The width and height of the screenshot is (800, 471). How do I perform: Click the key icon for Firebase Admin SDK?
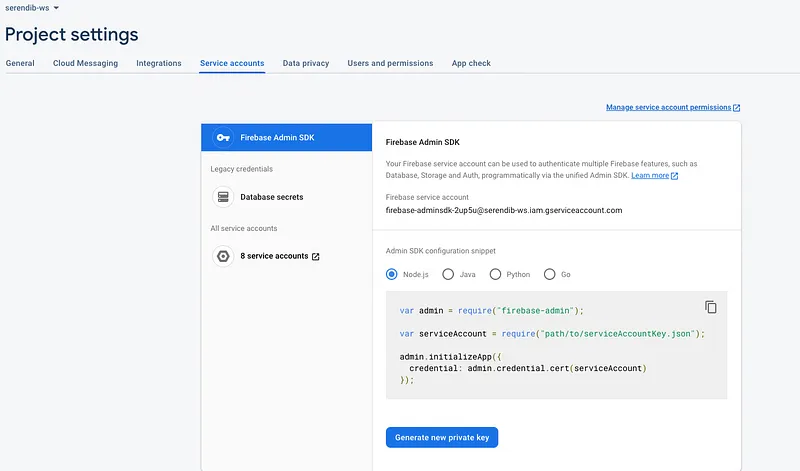(223, 137)
